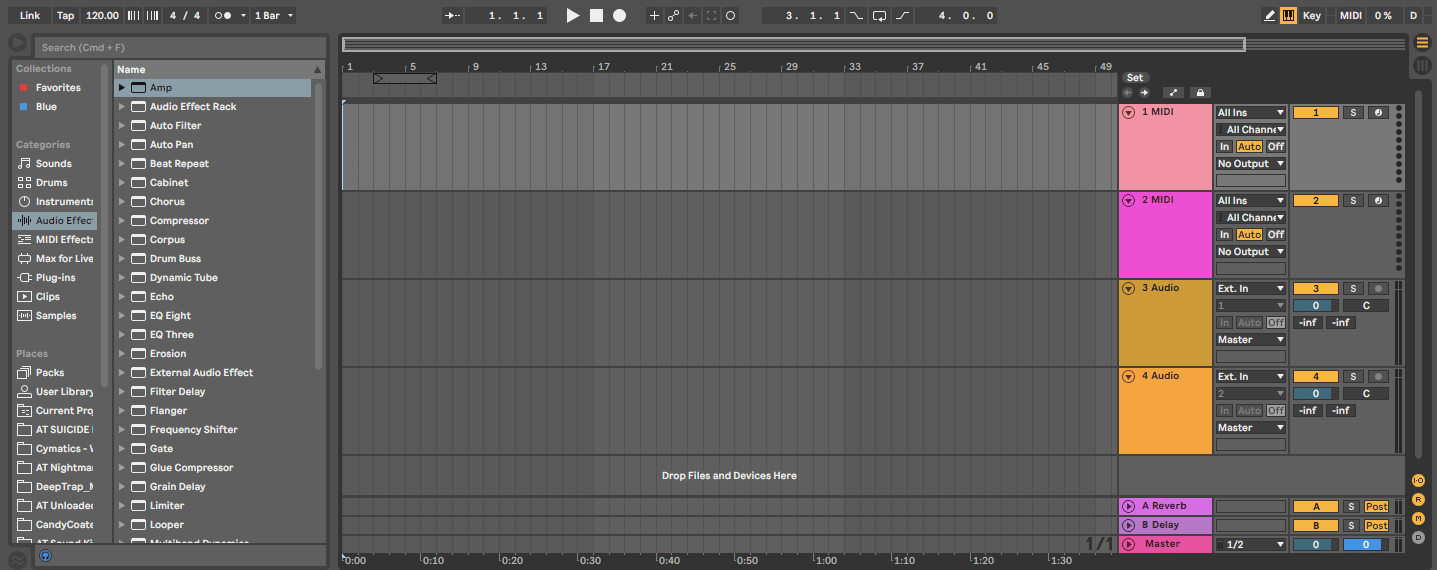Activate Draw Mode pencil icon
This screenshot has height=570, width=1437.
coord(1270,15)
